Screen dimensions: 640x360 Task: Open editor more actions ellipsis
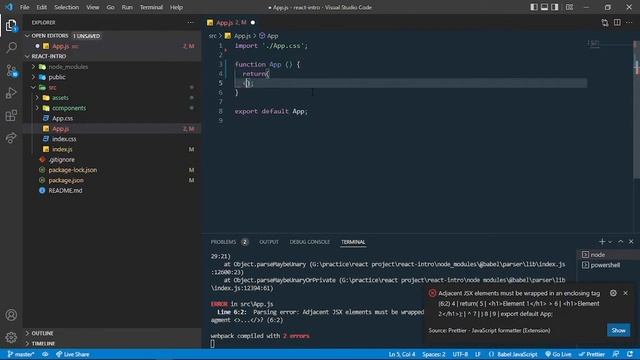[629, 22]
